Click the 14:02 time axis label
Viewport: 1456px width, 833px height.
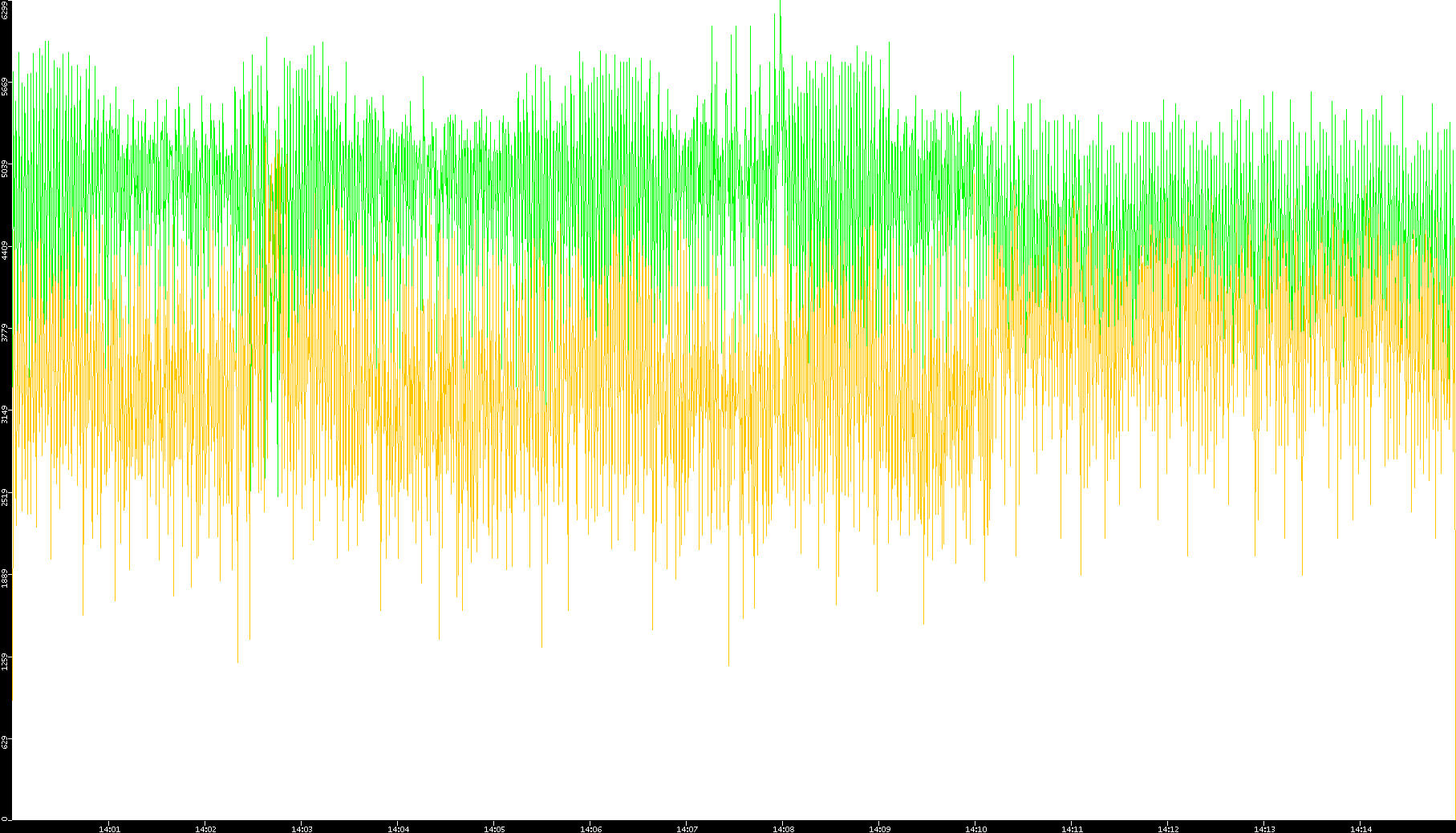pyautogui.click(x=205, y=829)
